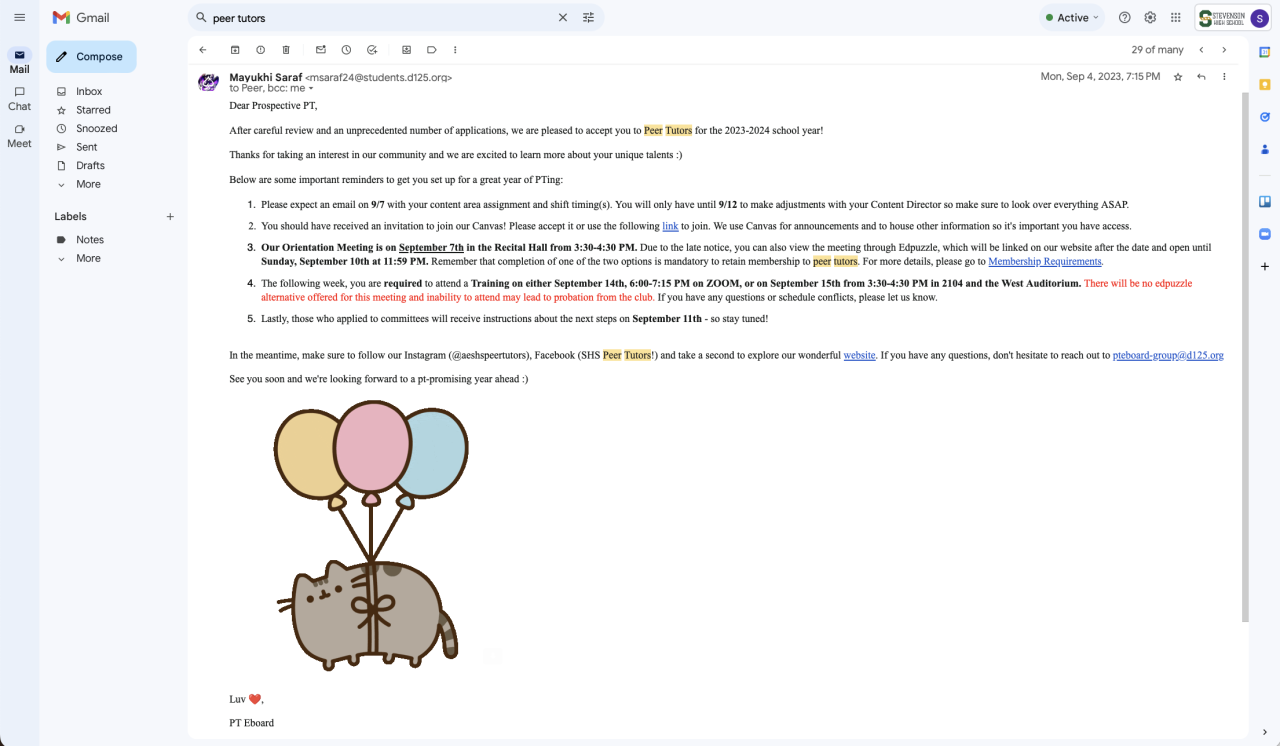Click the '29 of many' counter
1280x746 pixels.
tap(1157, 50)
